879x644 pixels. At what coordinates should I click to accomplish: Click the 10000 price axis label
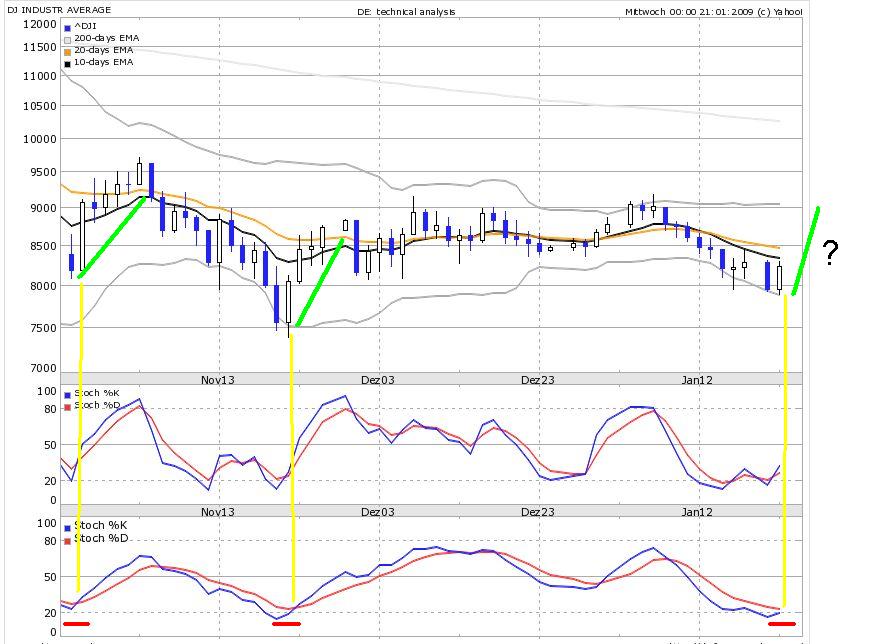[x=40, y=139]
